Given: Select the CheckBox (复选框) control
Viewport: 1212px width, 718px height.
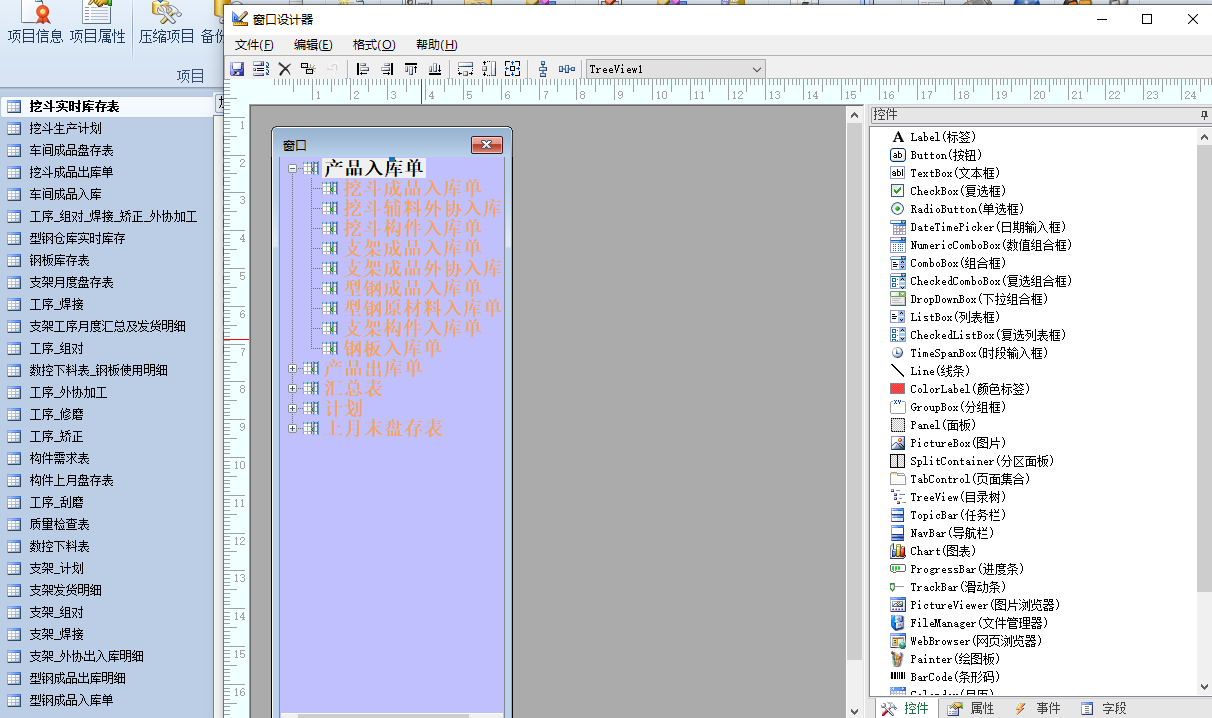Looking at the screenshot, I should pyautogui.click(x=947, y=191).
